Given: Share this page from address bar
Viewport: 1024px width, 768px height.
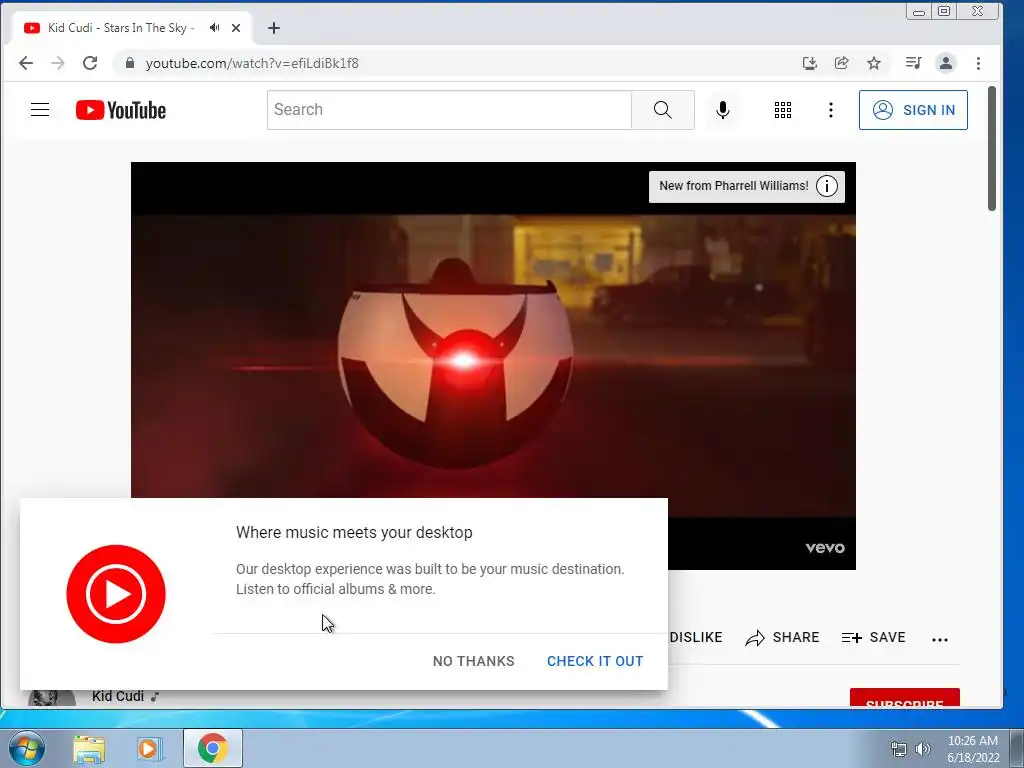Looking at the screenshot, I should (842, 63).
